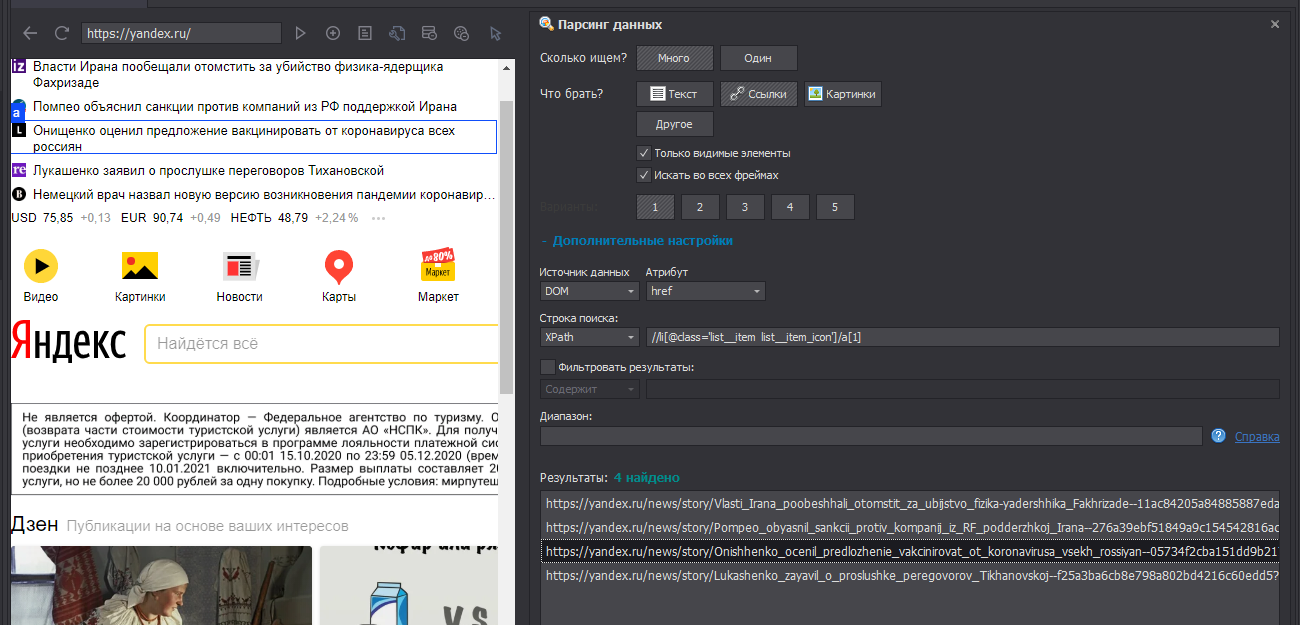Click the plus-in-circle toolbar icon

pyautogui.click(x=333, y=33)
